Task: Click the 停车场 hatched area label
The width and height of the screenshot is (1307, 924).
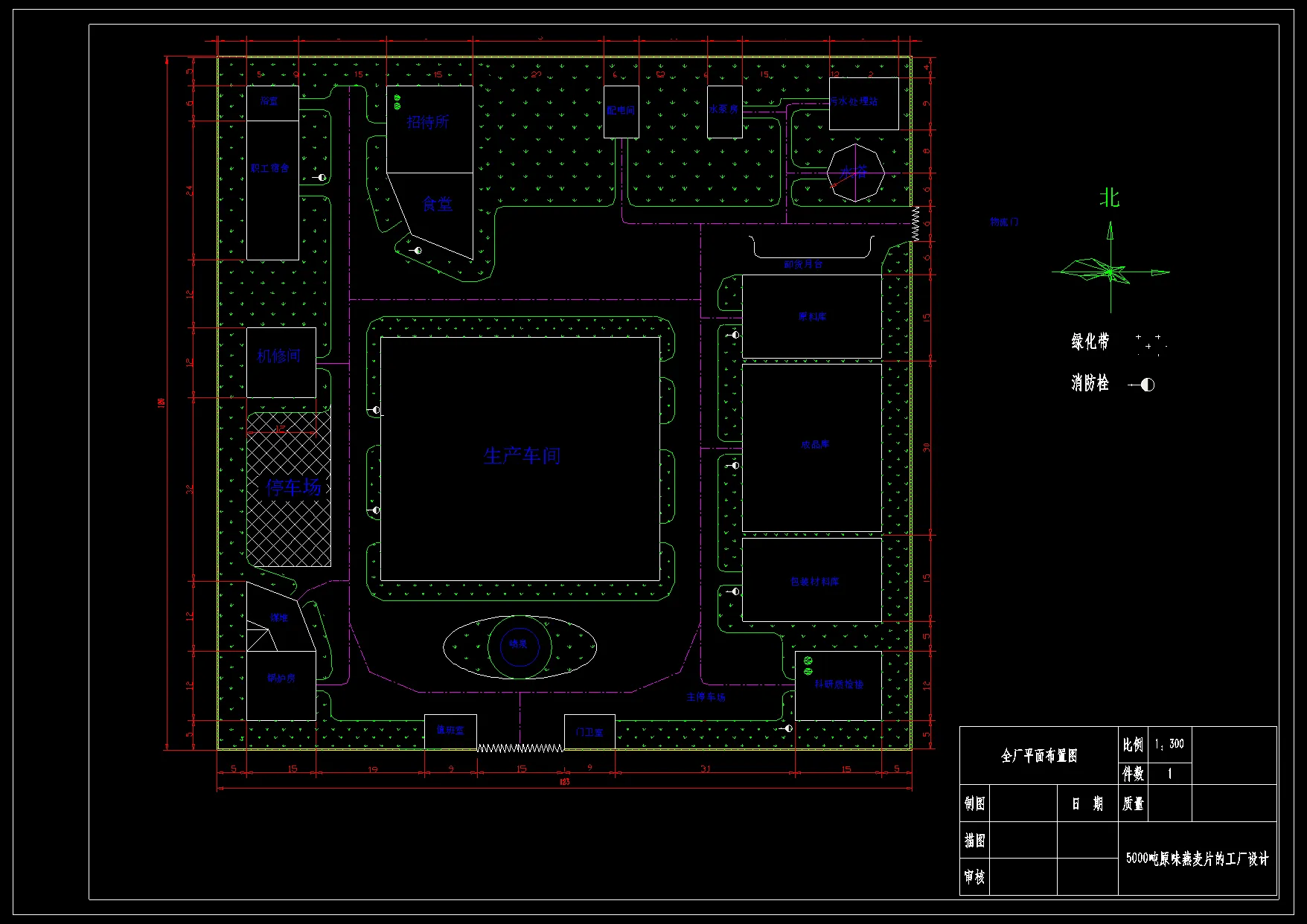Action: tap(294, 487)
